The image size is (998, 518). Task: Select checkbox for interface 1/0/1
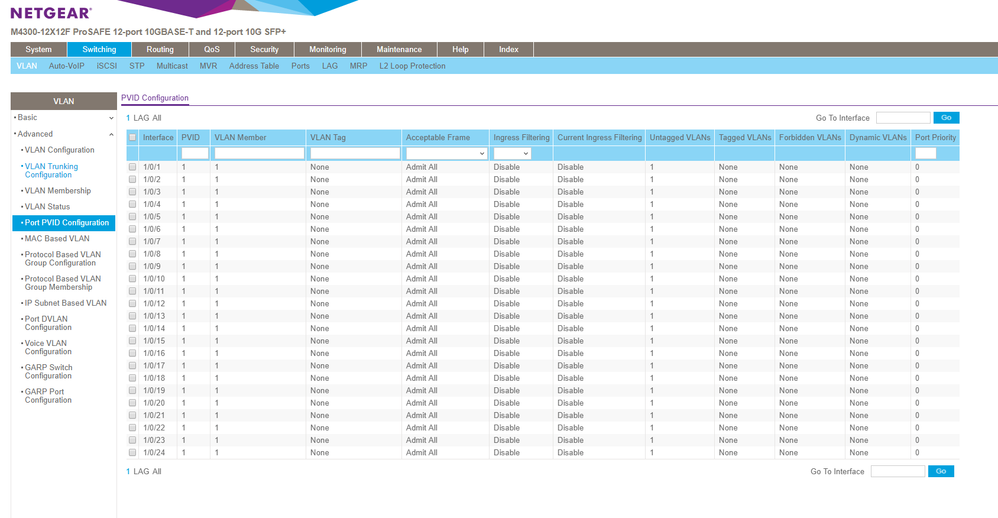132,167
